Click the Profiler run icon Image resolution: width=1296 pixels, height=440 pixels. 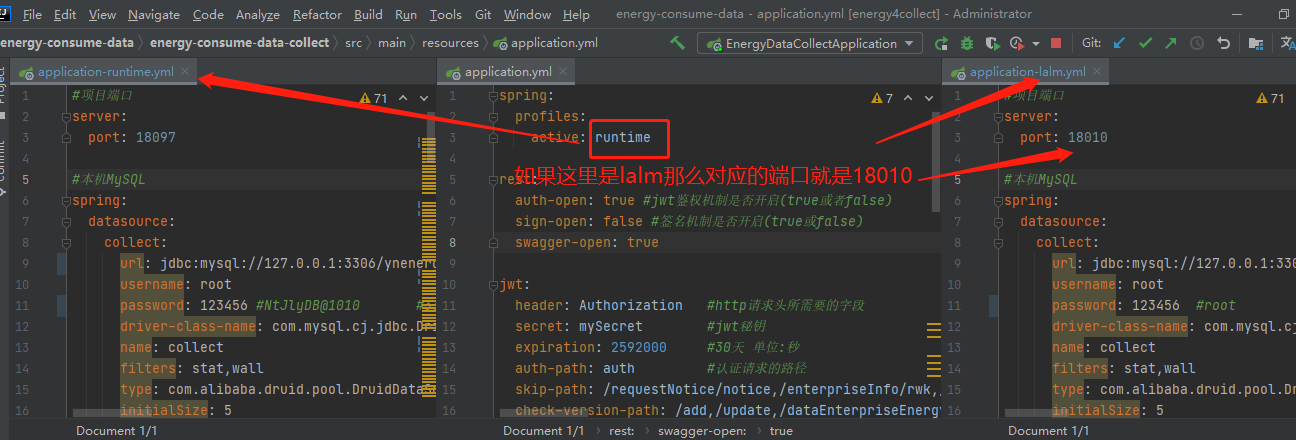(1017, 43)
